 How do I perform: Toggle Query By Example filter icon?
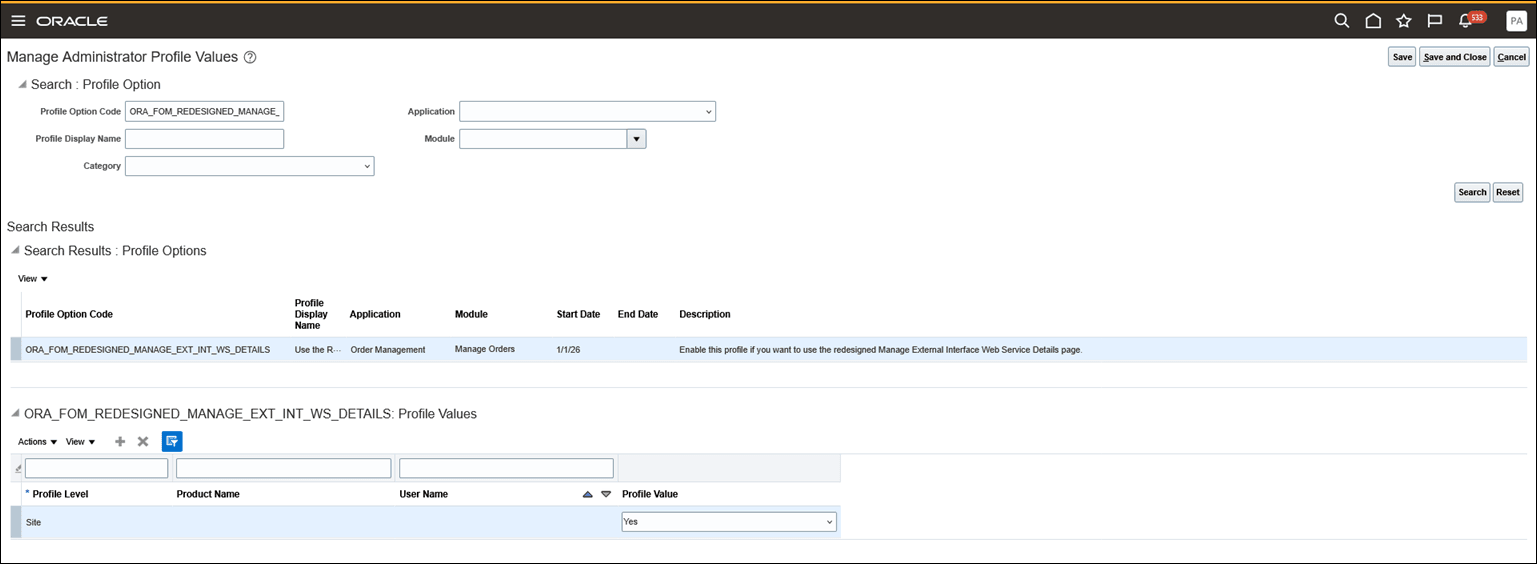click(x=172, y=441)
